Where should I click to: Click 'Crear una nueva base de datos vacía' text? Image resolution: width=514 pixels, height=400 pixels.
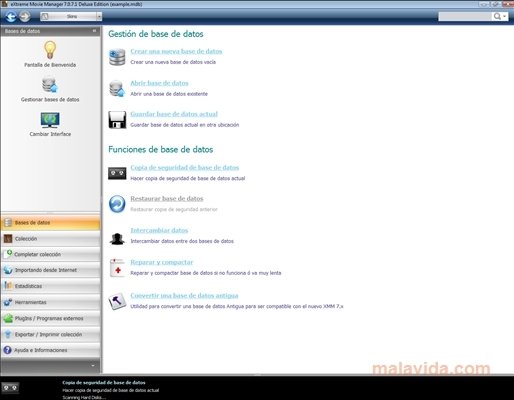point(173,62)
